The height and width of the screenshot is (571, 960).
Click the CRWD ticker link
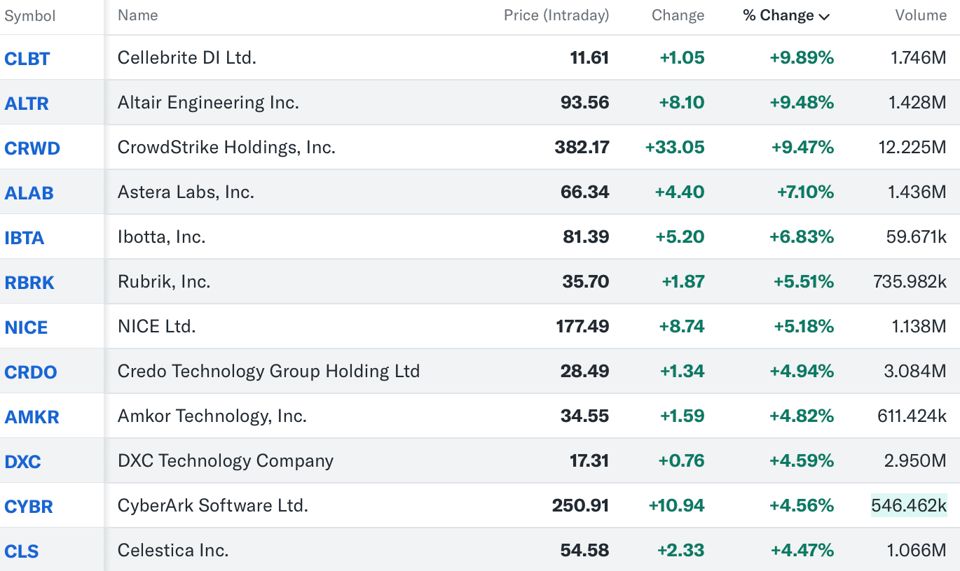click(32, 148)
